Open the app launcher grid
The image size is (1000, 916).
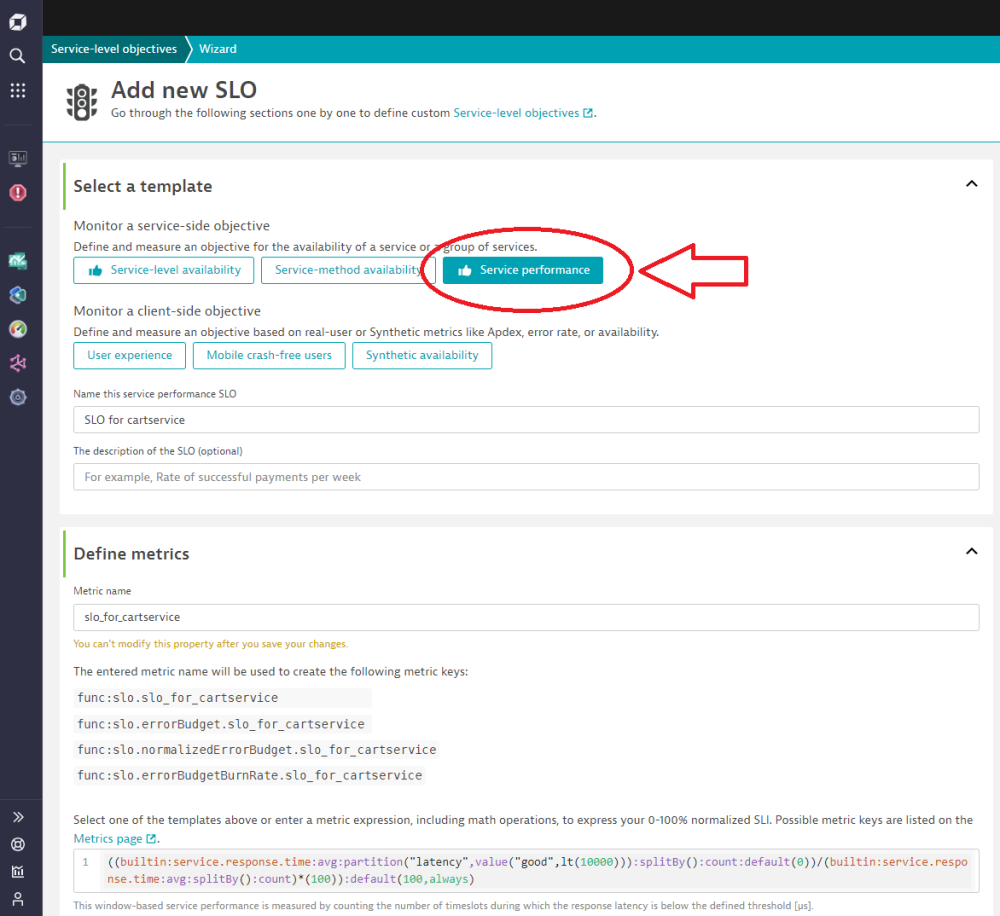coord(17,90)
